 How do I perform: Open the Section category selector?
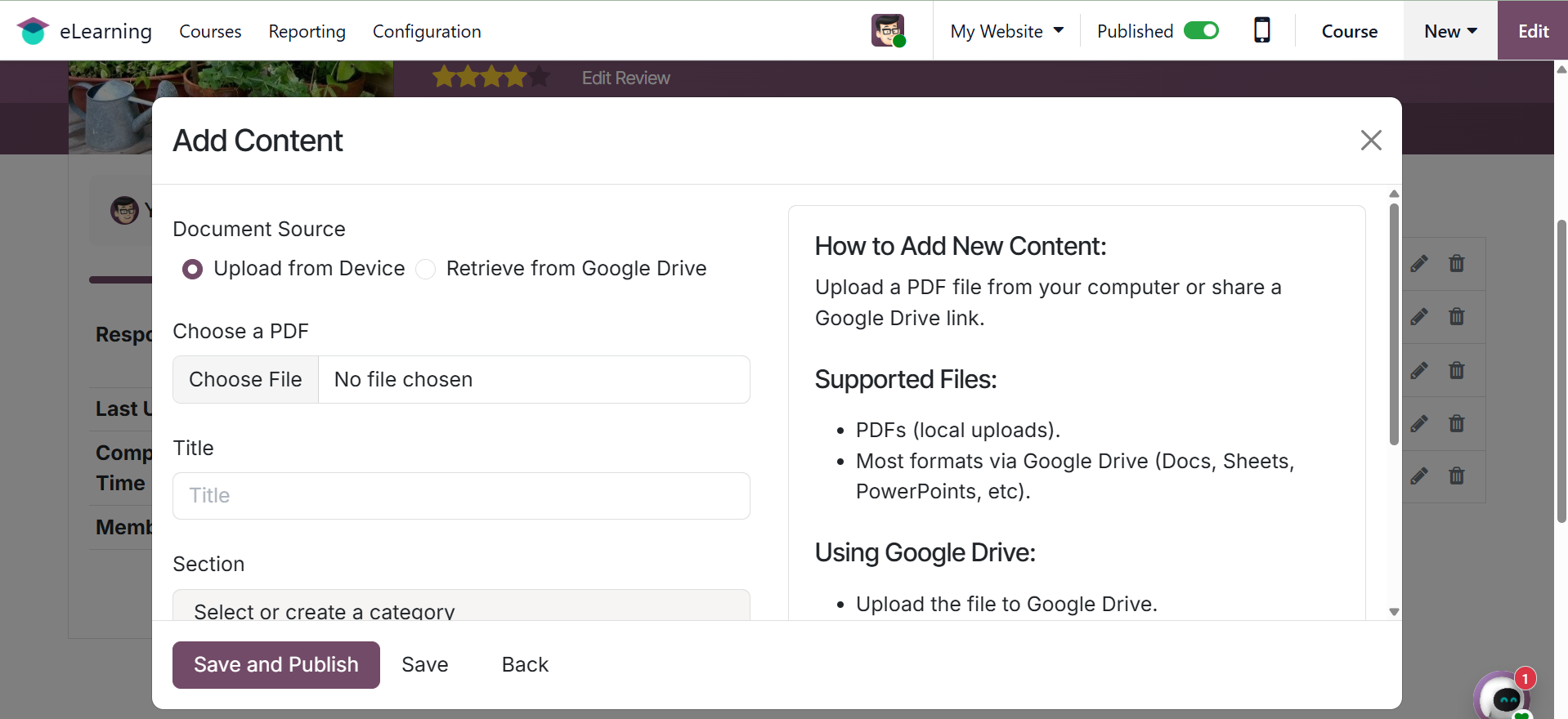pyautogui.click(x=461, y=608)
